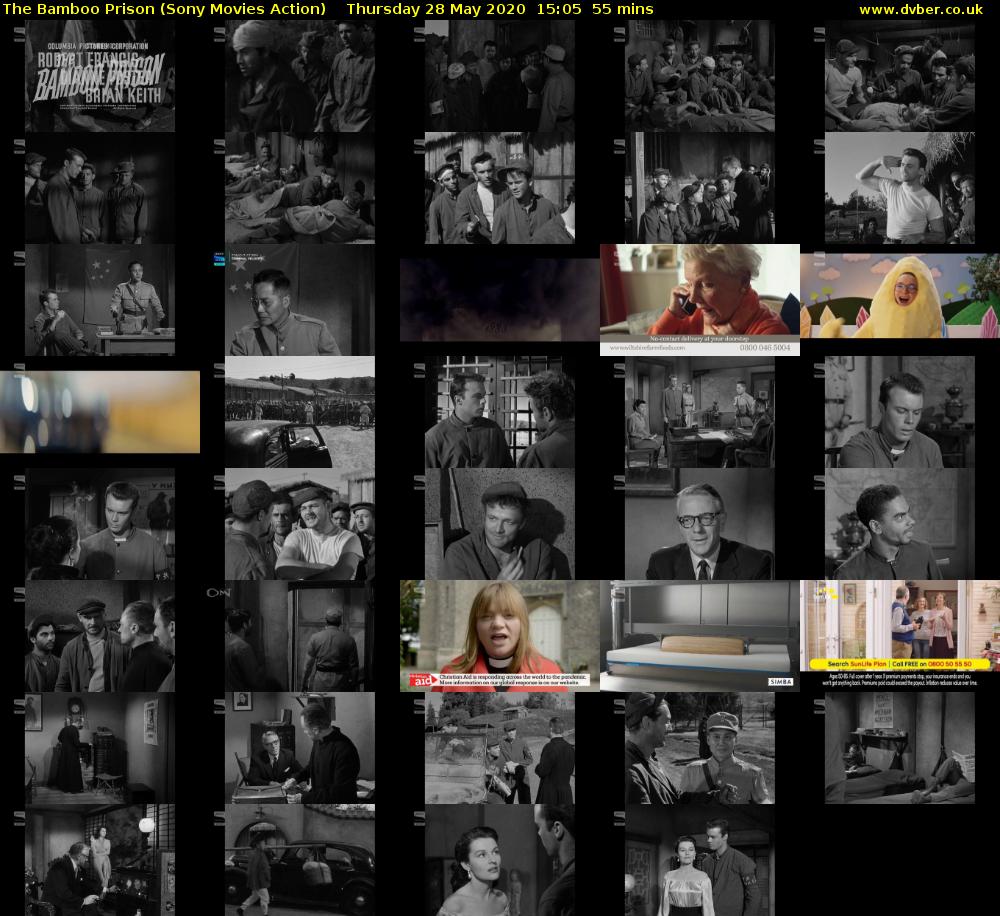The height and width of the screenshot is (916, 1000).
Task: Open thumbnail of officer standing at desk by flag
Action: coord(99,300)
